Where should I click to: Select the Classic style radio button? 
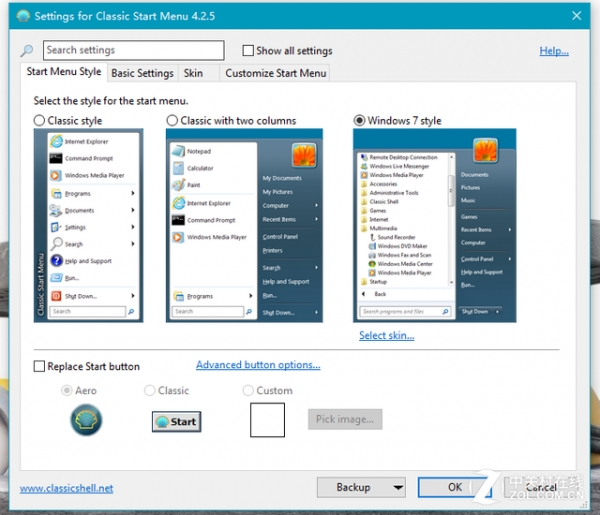40,121
